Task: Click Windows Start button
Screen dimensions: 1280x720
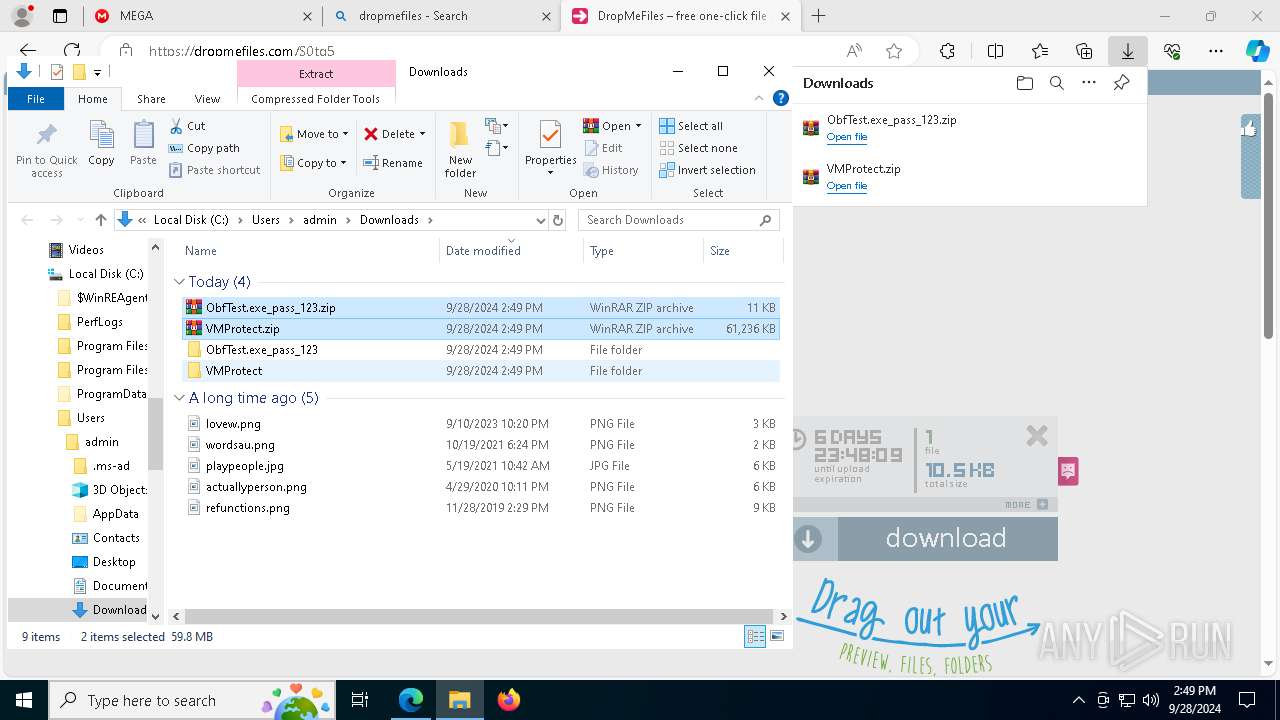Action: click(x=23, y=700)
